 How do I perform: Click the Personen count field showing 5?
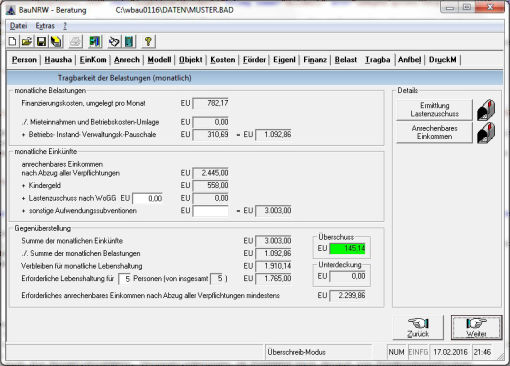coord(125,278)
